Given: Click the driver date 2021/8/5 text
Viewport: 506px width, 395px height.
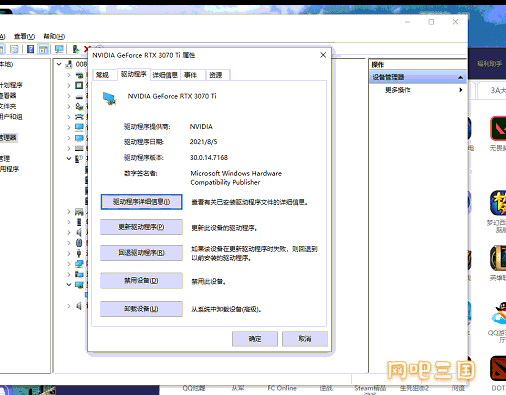Looking at the screenshot, I should coord(203,142).
